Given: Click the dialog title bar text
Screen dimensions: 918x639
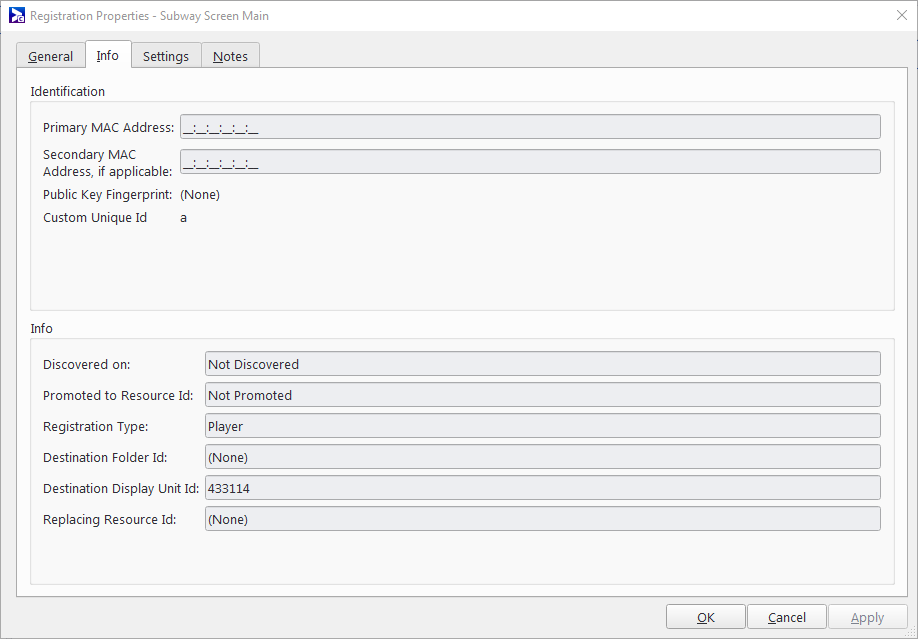Looking at the screenshot, I should point(150,16).
